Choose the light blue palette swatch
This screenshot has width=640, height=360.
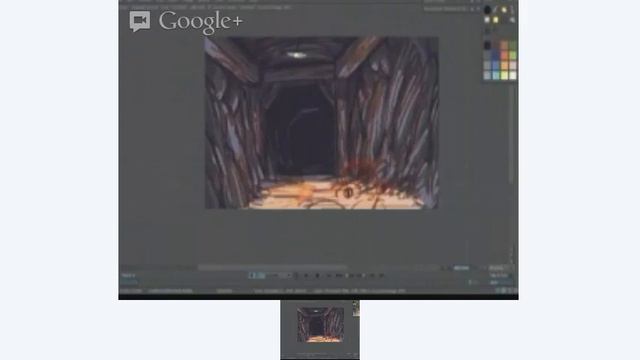click(x=496, y=65)
